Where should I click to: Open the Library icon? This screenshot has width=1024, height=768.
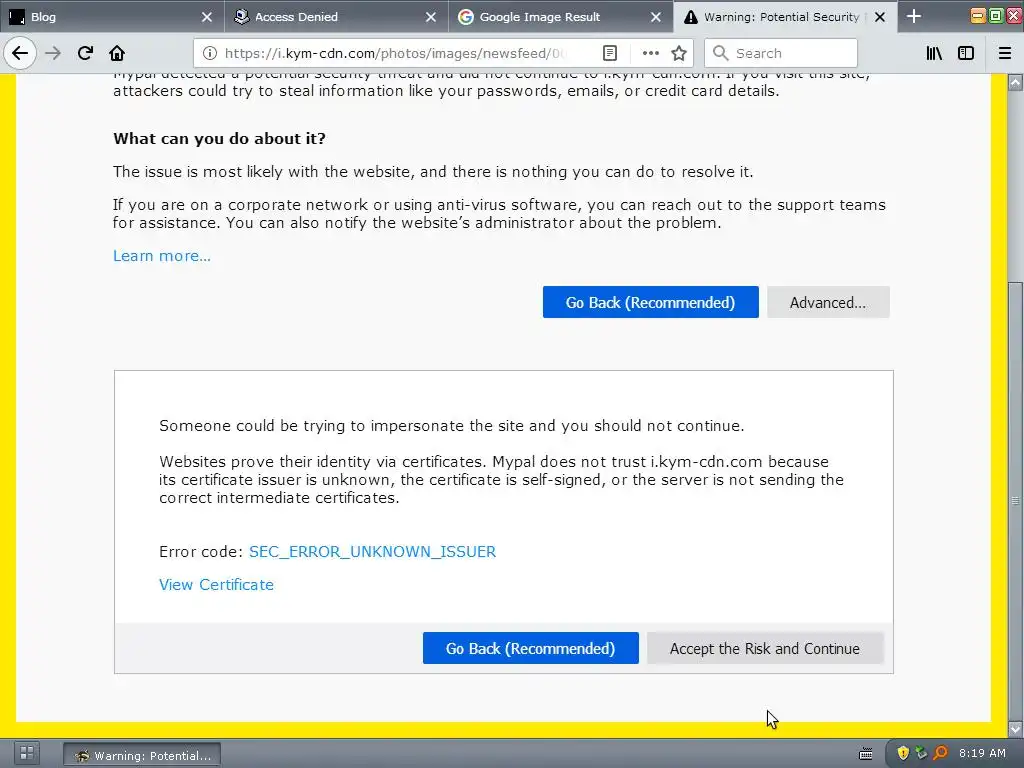pos(934,53)
